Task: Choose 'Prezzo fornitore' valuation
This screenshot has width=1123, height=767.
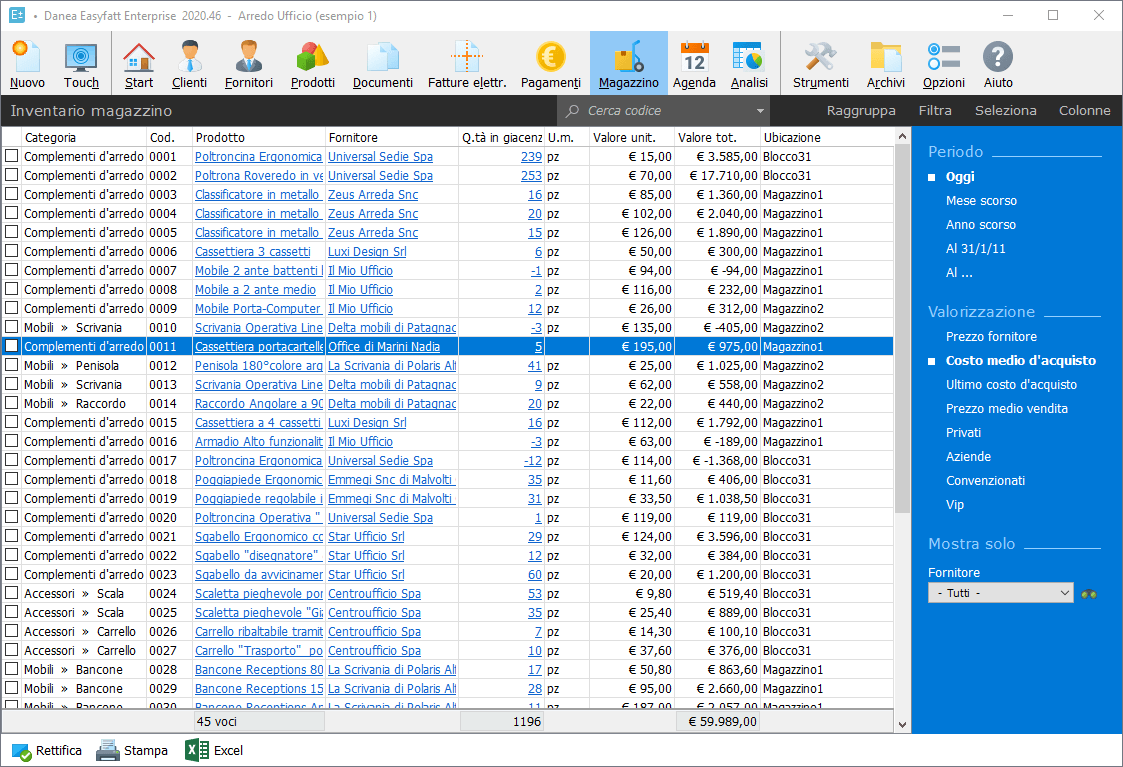Action: tap(991, 337)
